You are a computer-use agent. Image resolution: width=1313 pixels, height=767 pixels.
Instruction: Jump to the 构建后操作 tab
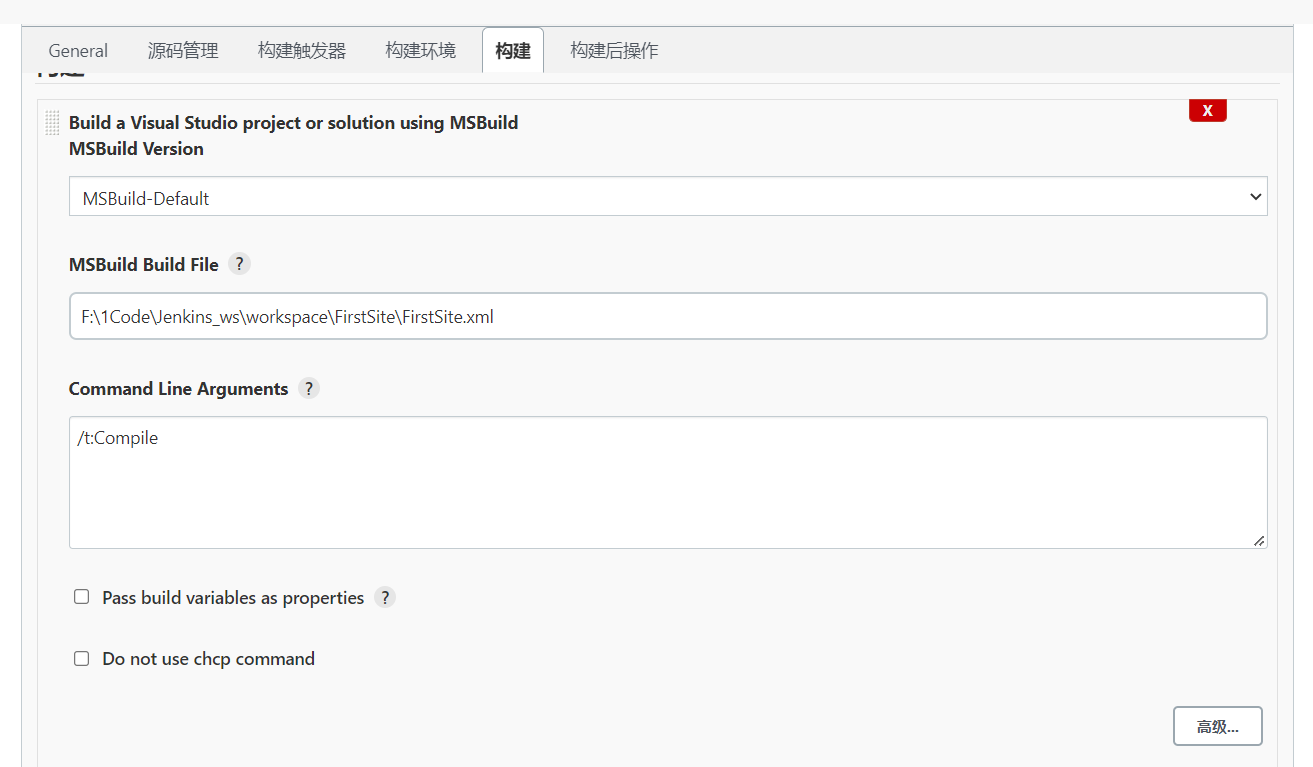click(614, 51)
